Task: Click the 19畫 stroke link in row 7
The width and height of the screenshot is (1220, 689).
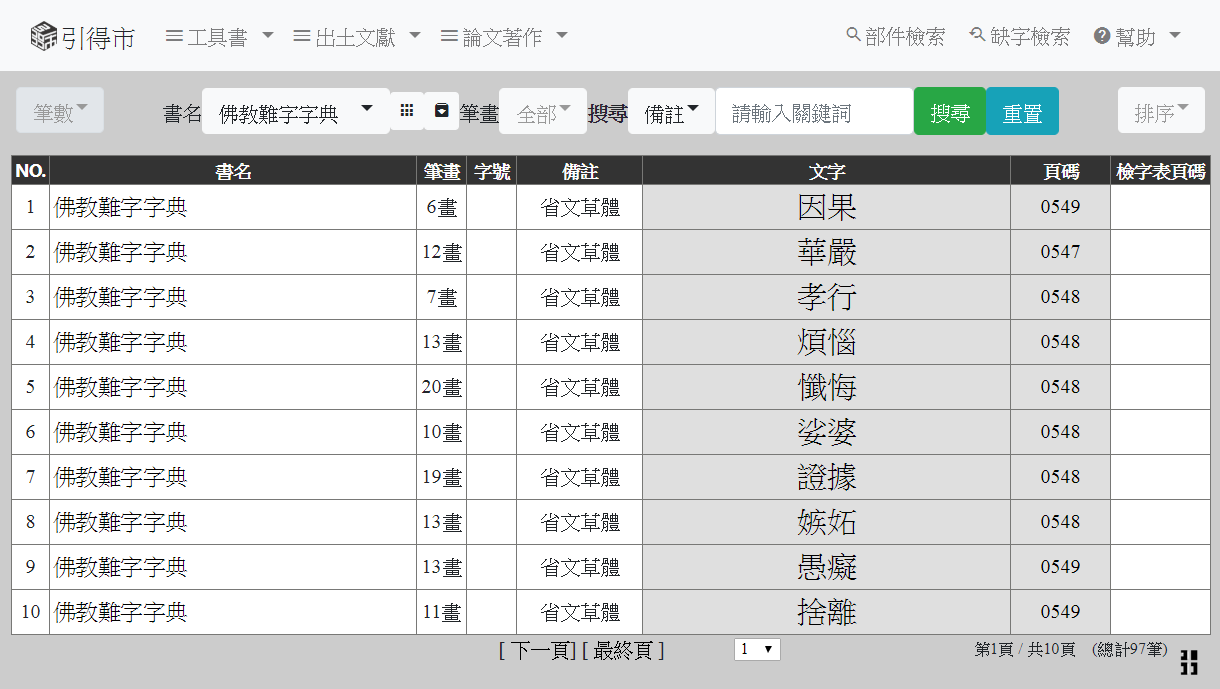Action: (x=442, y=477)
